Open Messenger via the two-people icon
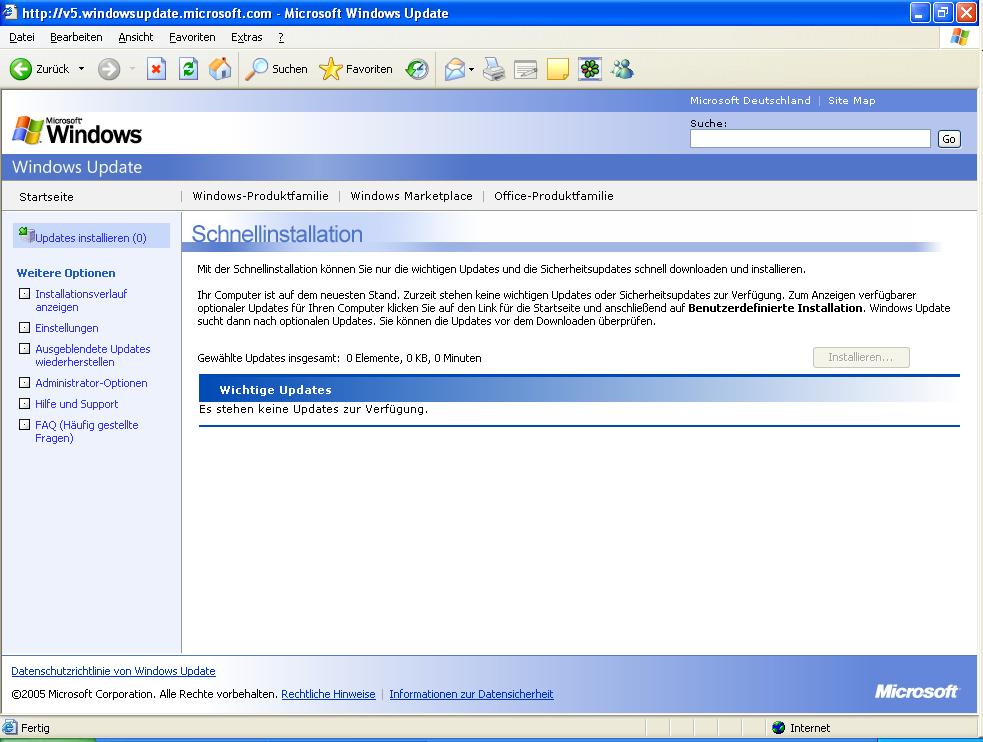Viewport: 983px width, 742px height. pos(623,69)
